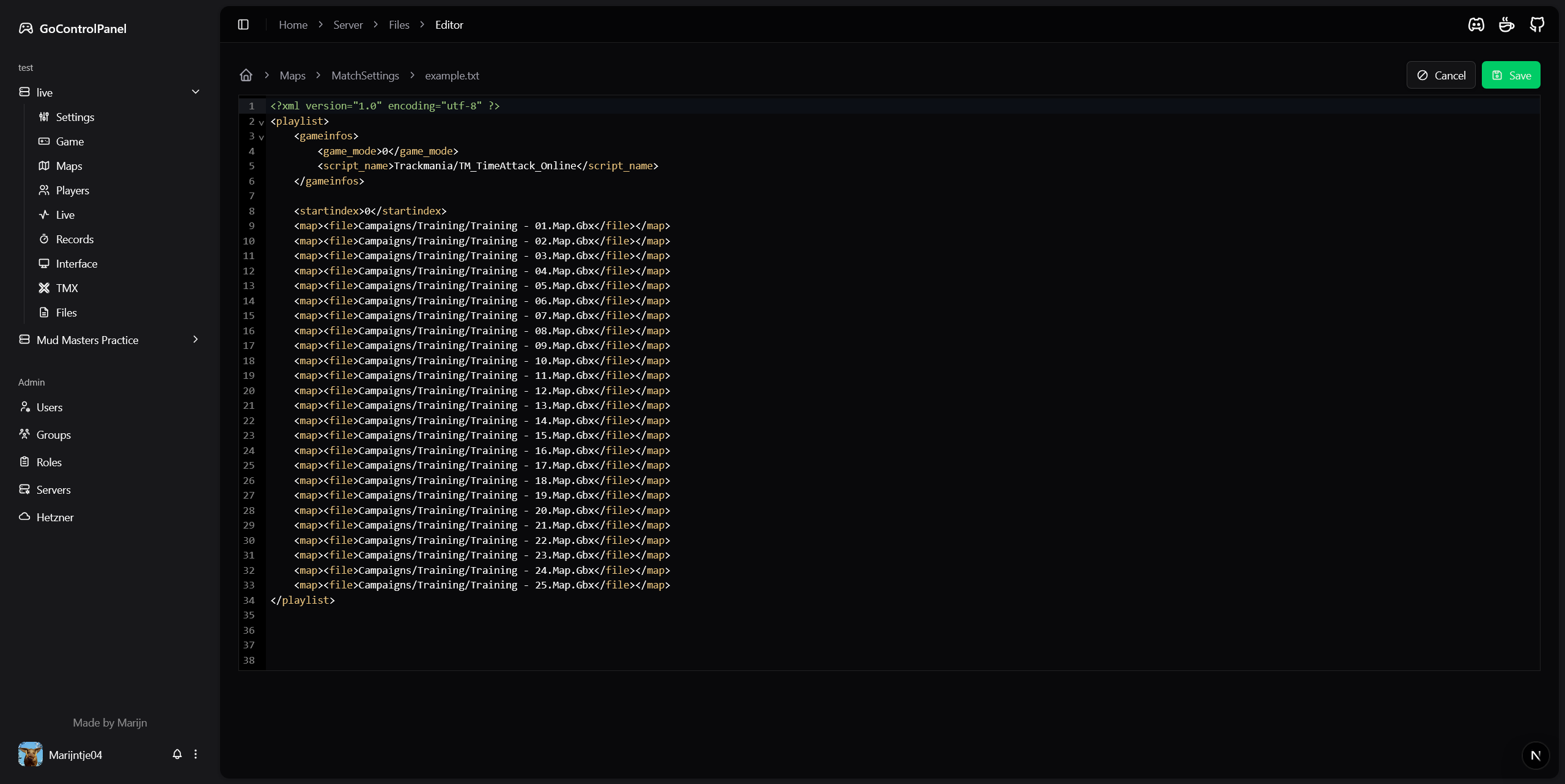The image size is (1565, 784).
Task: Click the coffee cup donate icon
Action: point(1506,24)
